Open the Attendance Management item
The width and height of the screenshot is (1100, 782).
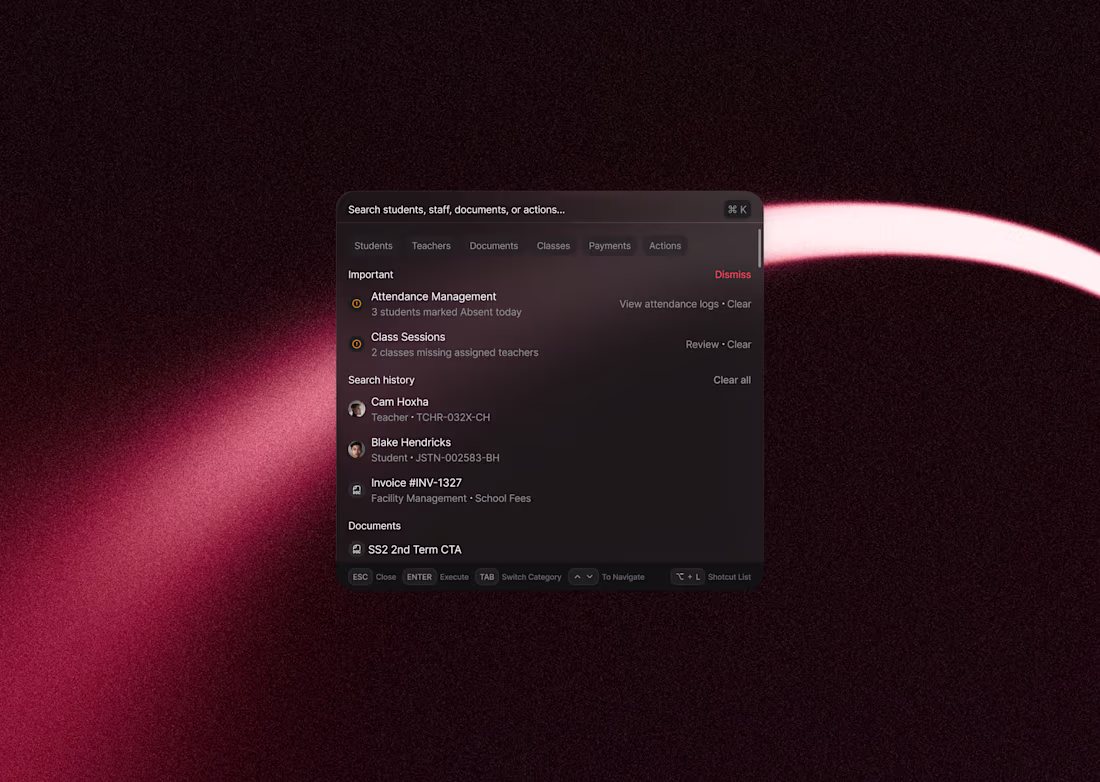click(x=549, y=304)
